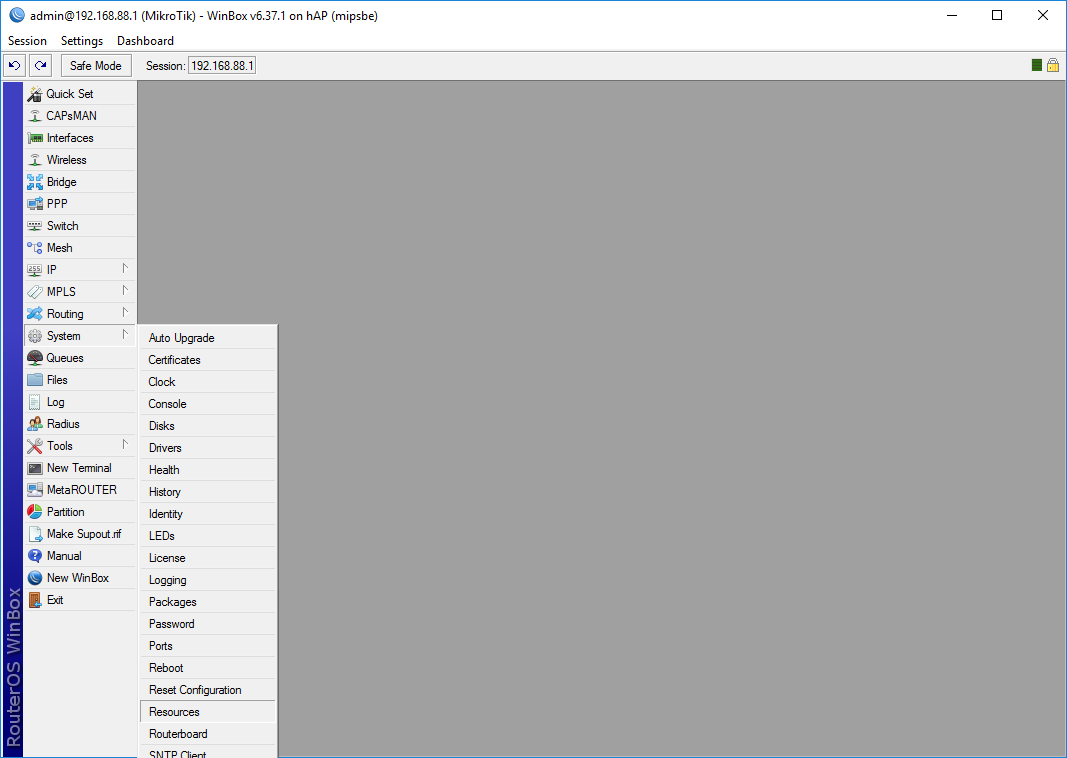Select History in System submenu
This screenshot has width=1067, height=758.
pyautogui.click(x=208, y=492)
